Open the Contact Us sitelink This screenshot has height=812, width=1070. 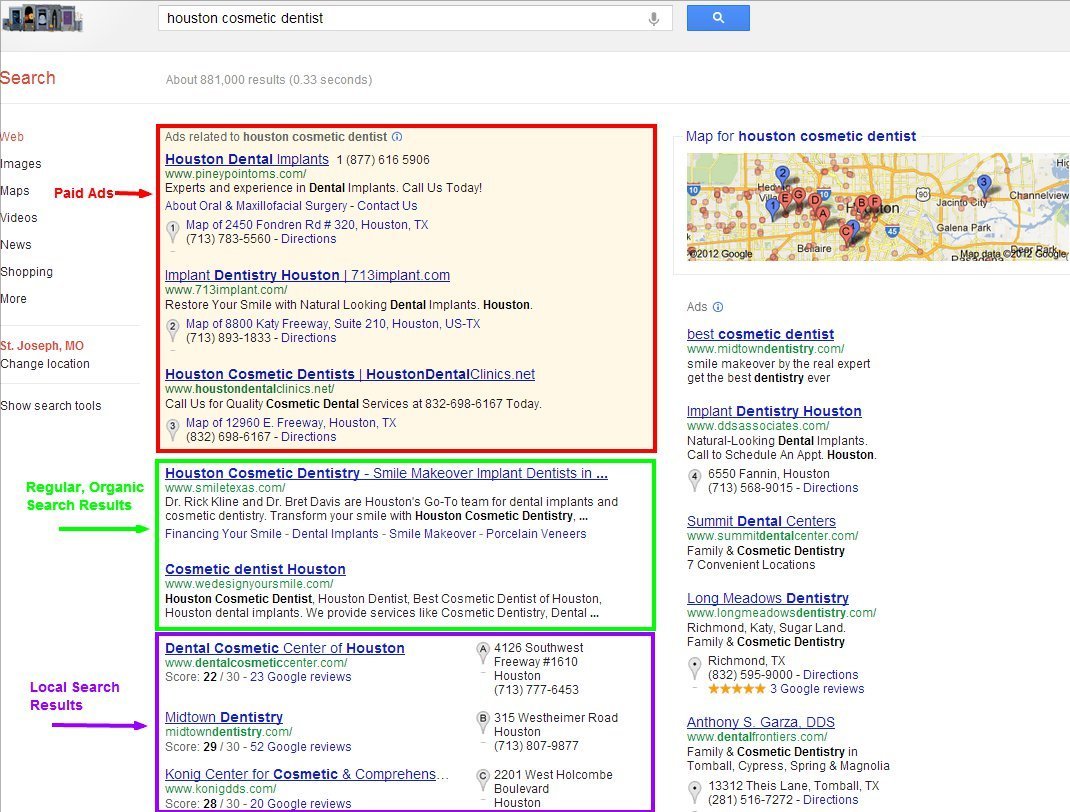387,205
